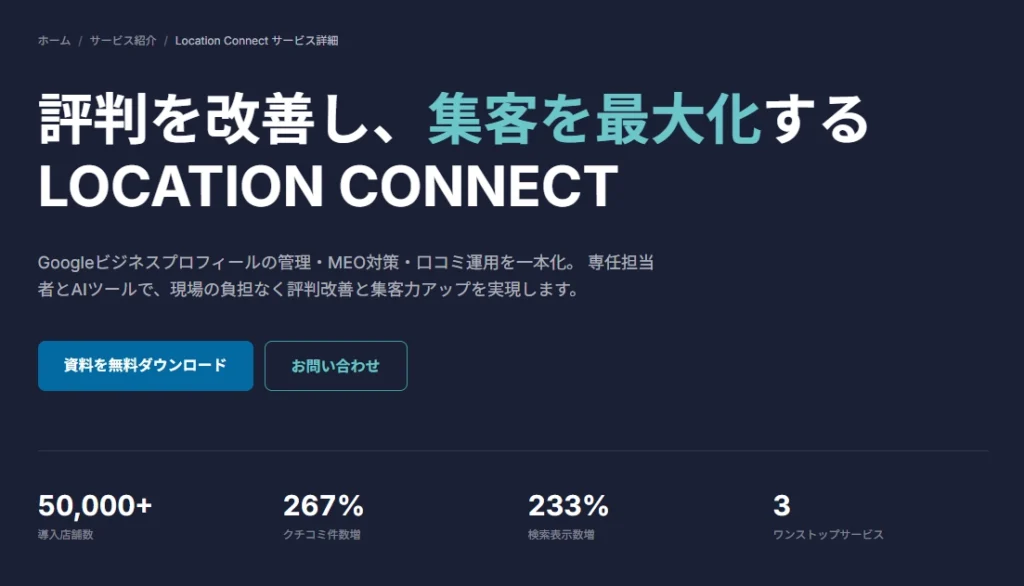Click the Googleビジネスプロフィール description paragraph
Screen dimensions: 1024x586
(347, 276)
